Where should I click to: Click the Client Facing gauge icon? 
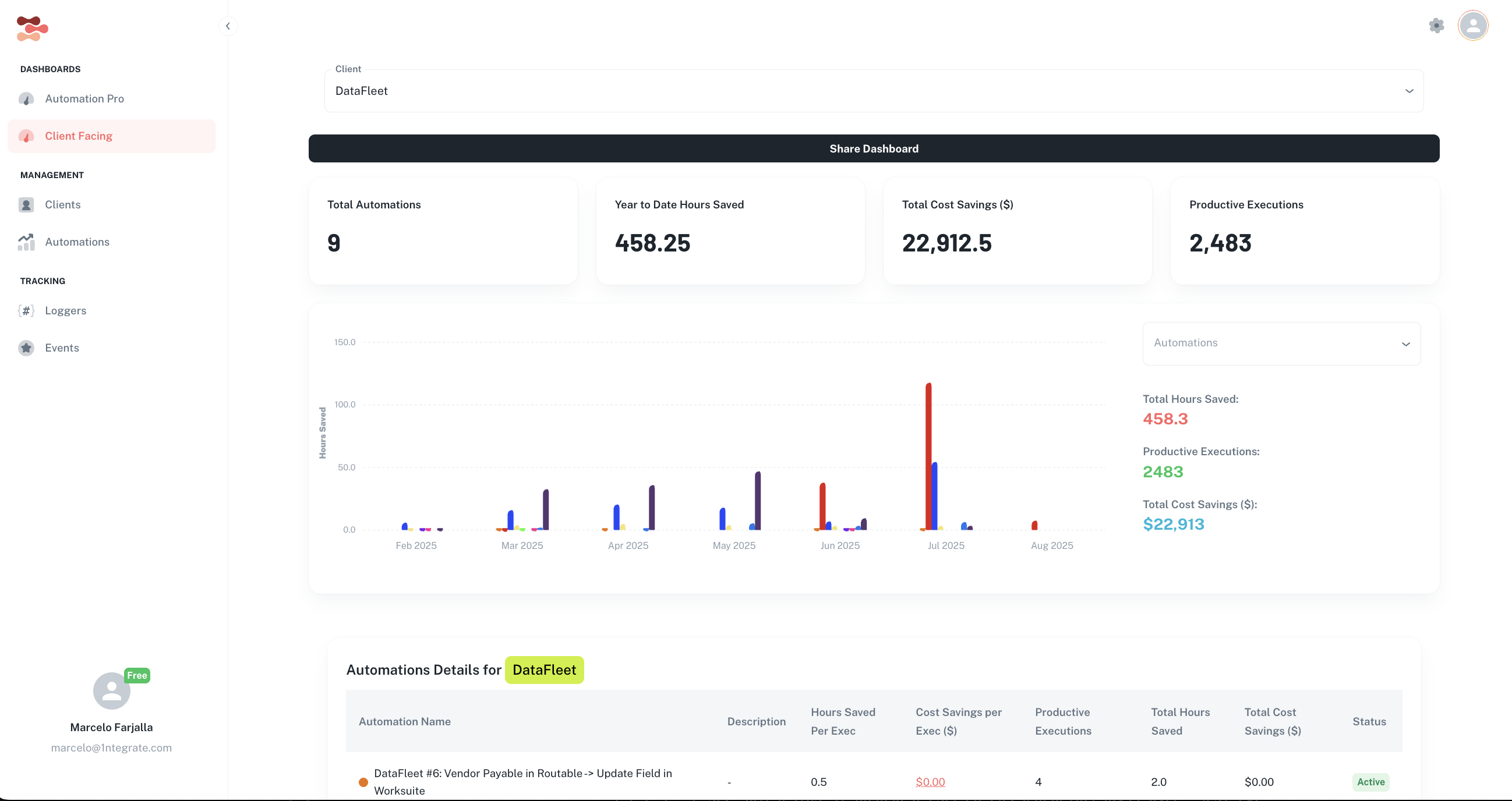tap(26, 136)
